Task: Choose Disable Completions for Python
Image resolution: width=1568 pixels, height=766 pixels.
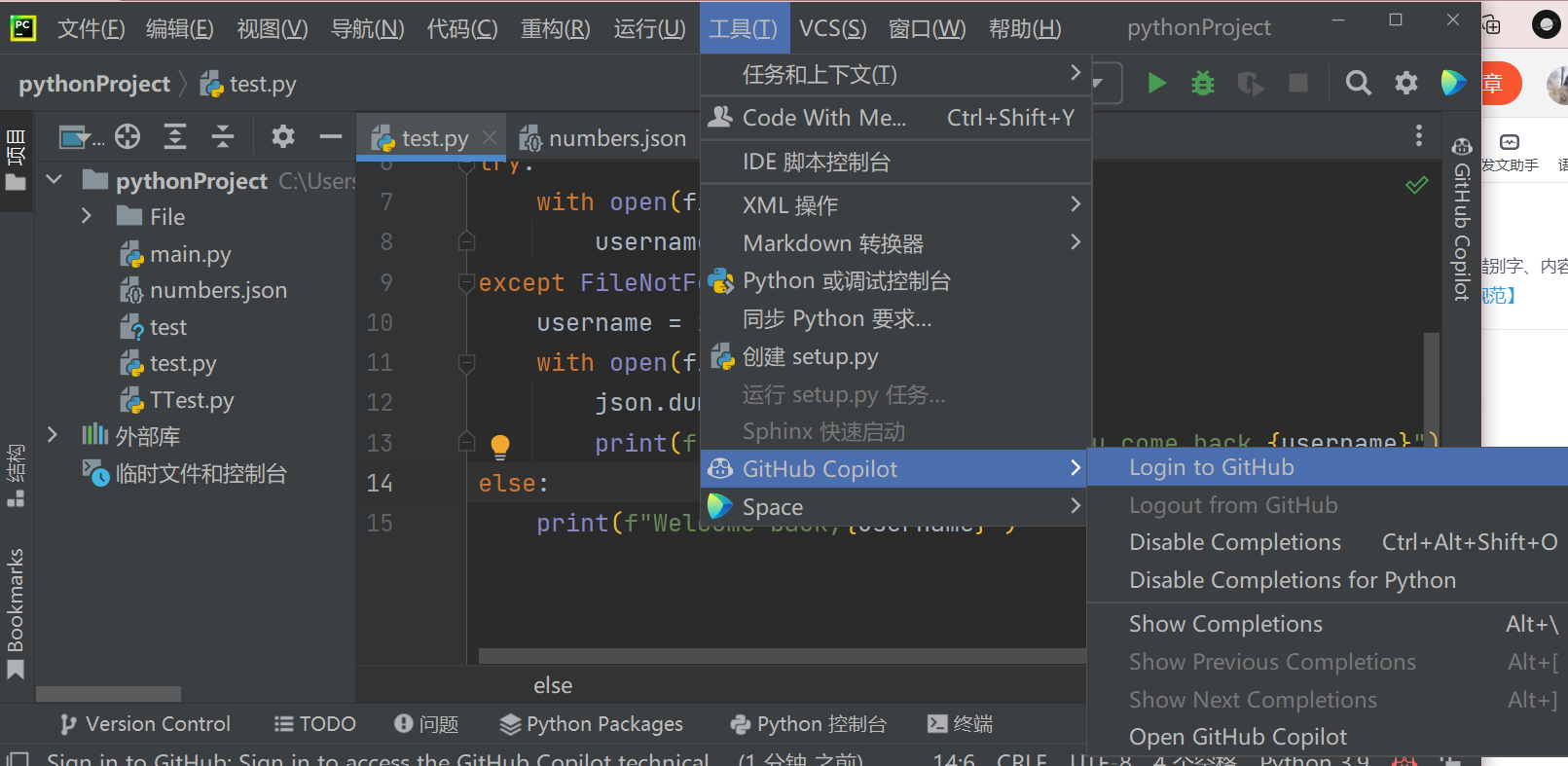Action: 1328,580
